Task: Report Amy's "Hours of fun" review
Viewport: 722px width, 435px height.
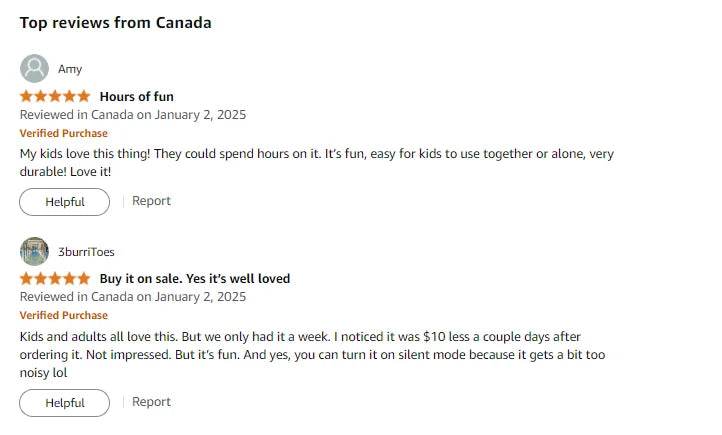Action: pyautogui.click(x=151, y=201)
